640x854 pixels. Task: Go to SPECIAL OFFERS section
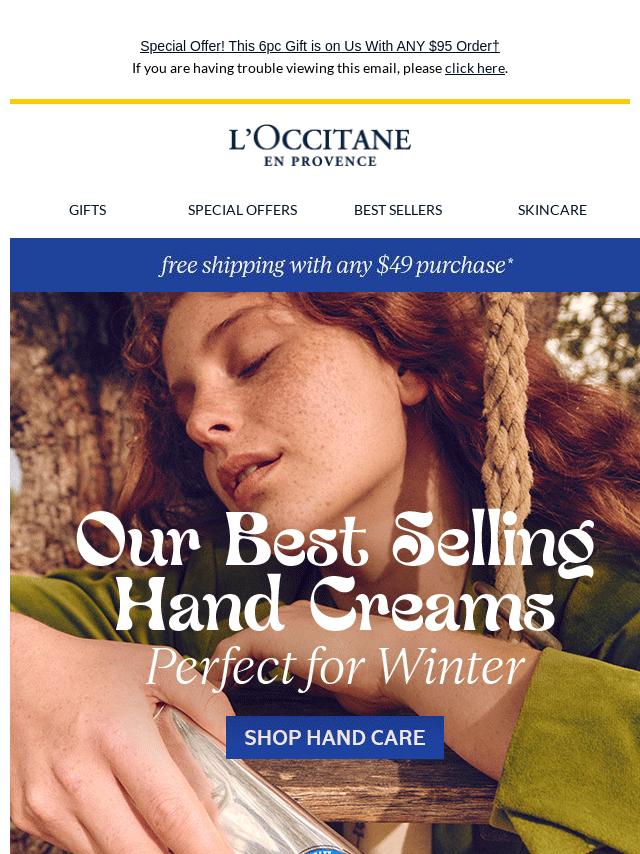pyautogui.click(x=242, y=210)
